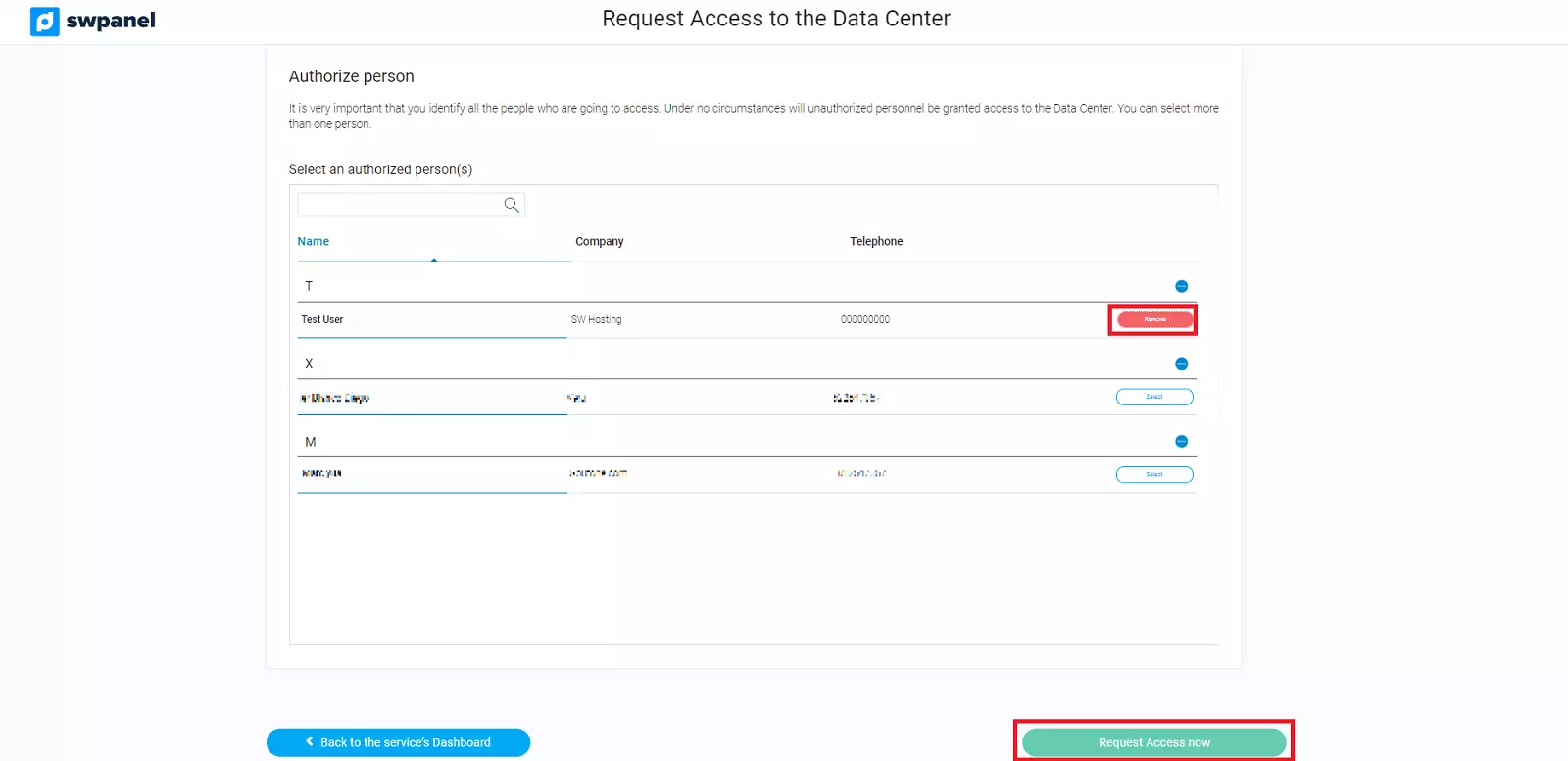The width and height of the screenshot is (1568, 761).
Task: Click the SW Hosting company cell
Action: click(596, 319)
